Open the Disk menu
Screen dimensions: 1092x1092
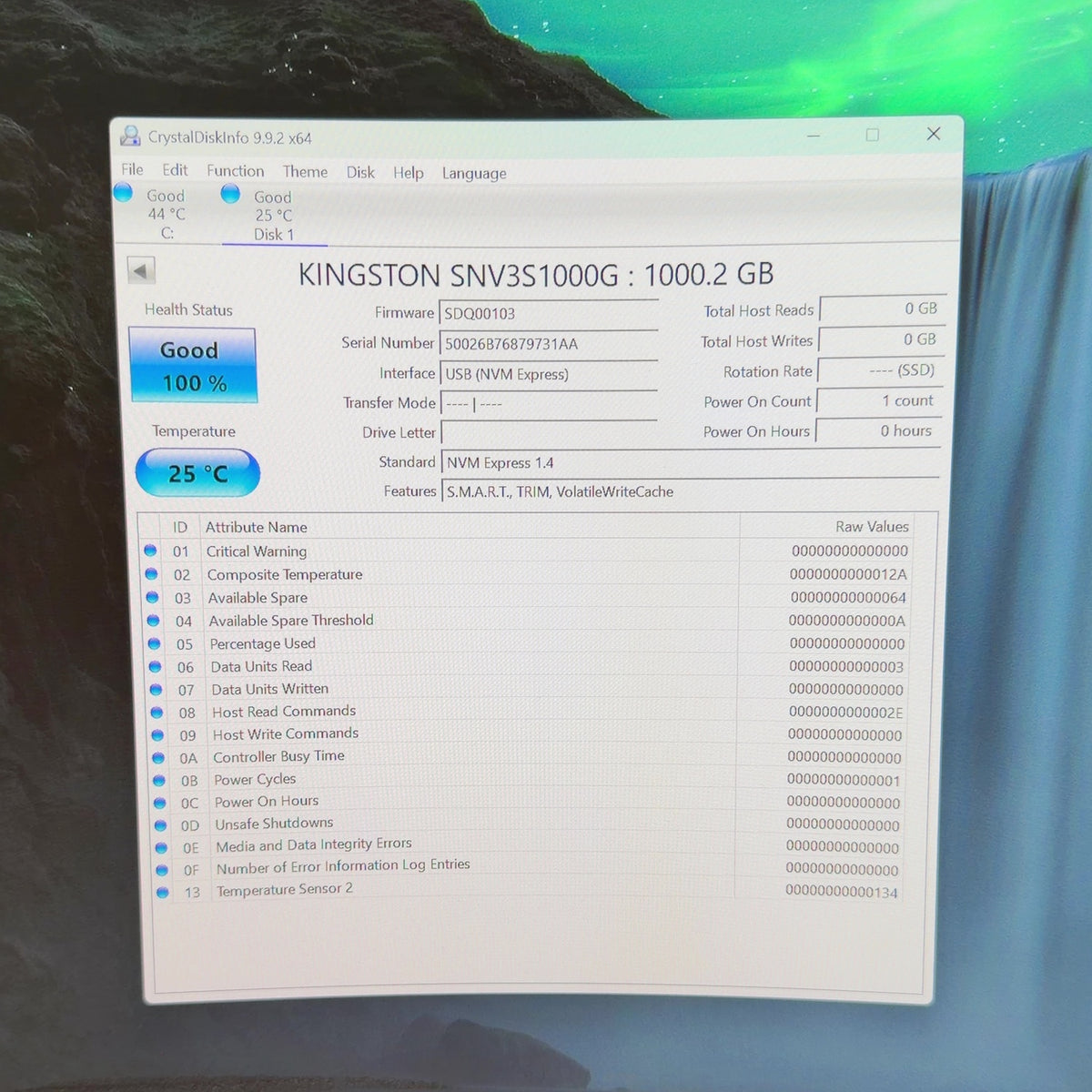coord(360,172)
